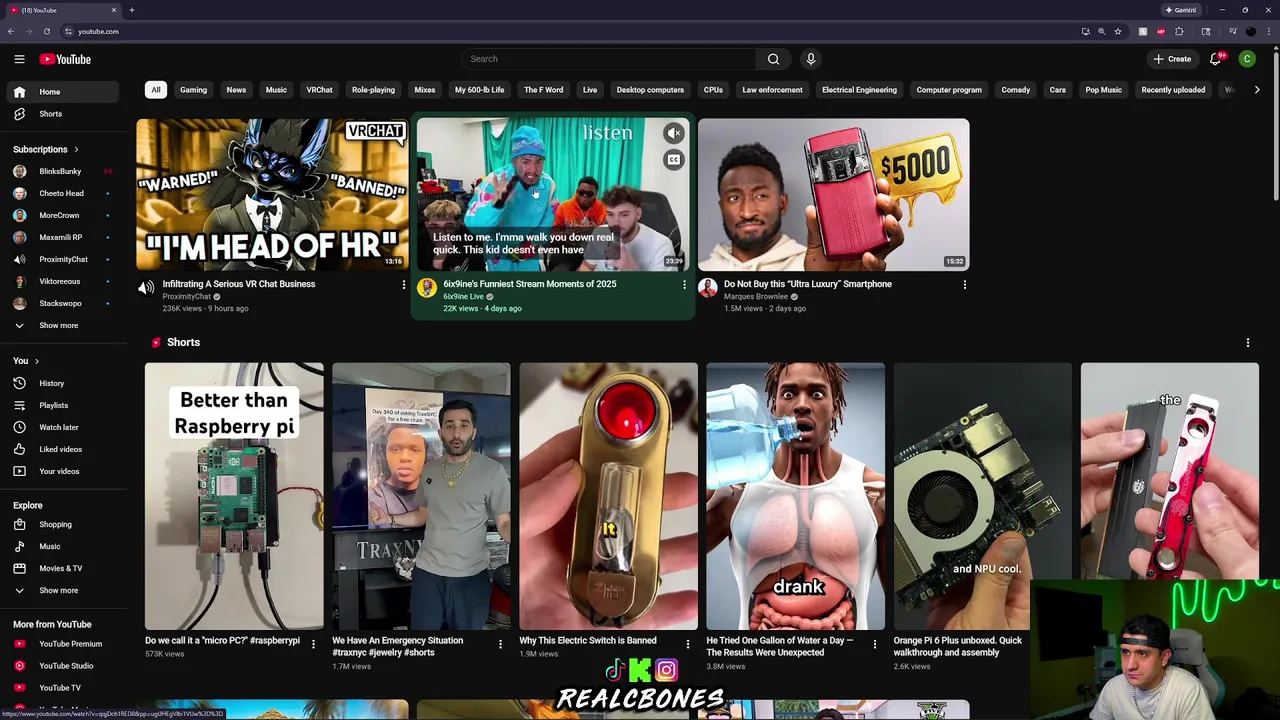Open Shorts section options menu
The image size is (1280, 720).
point(1247,343)
